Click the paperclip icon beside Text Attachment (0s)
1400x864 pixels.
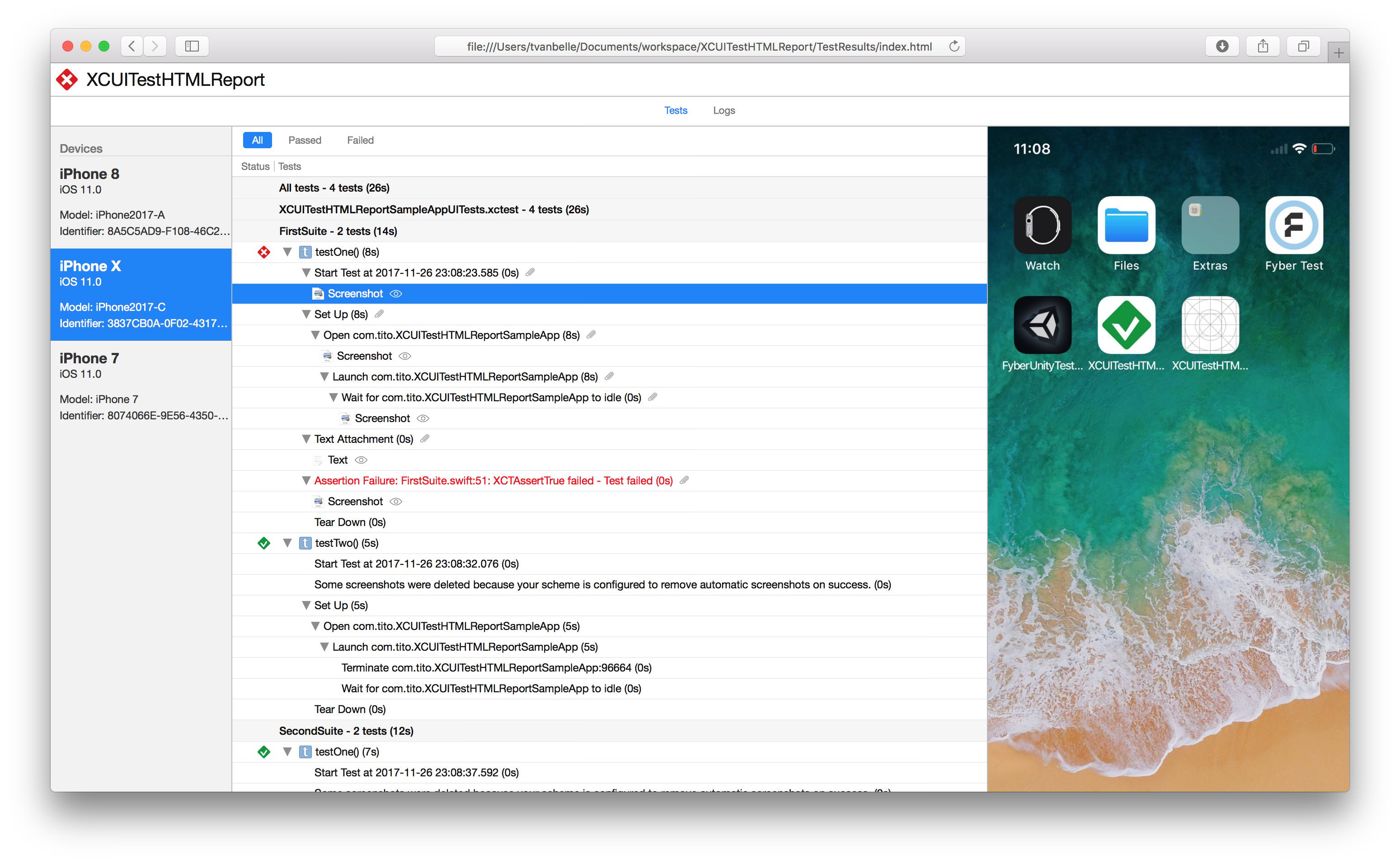tap(425, 439)
